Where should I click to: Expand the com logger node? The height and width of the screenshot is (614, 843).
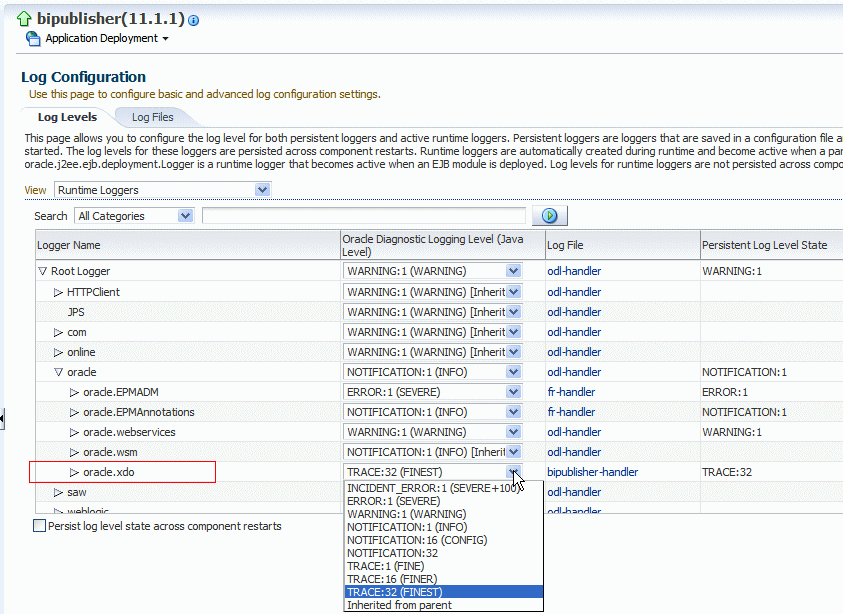(58, 332)
